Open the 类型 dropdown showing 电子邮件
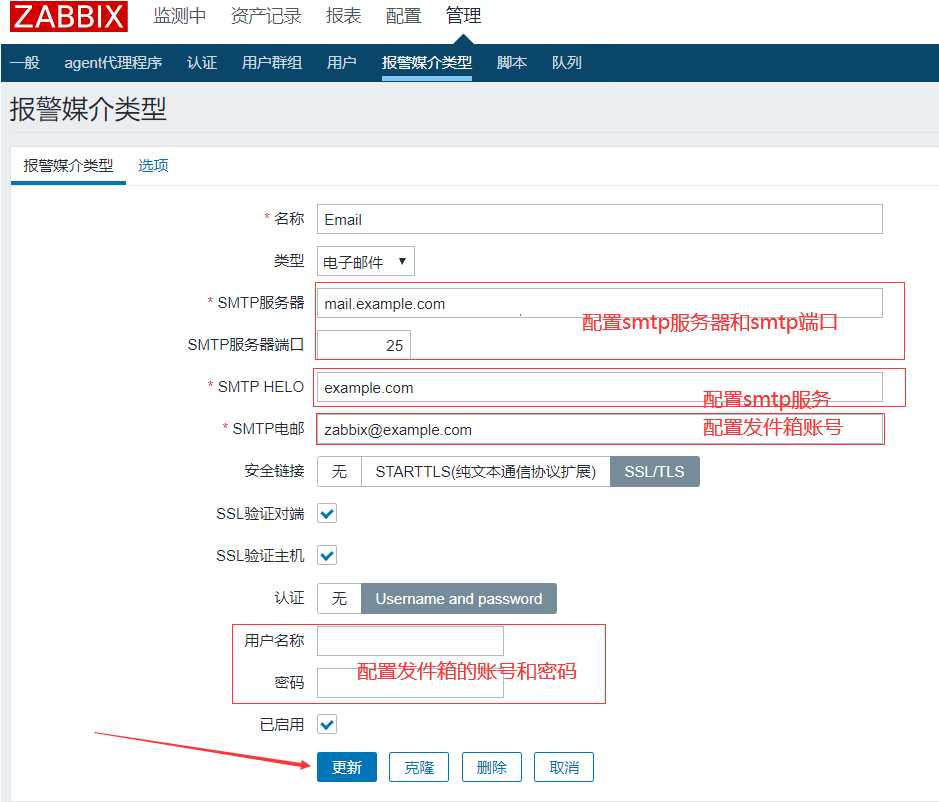This screenshot has height=802, width=939. [365, 261]
